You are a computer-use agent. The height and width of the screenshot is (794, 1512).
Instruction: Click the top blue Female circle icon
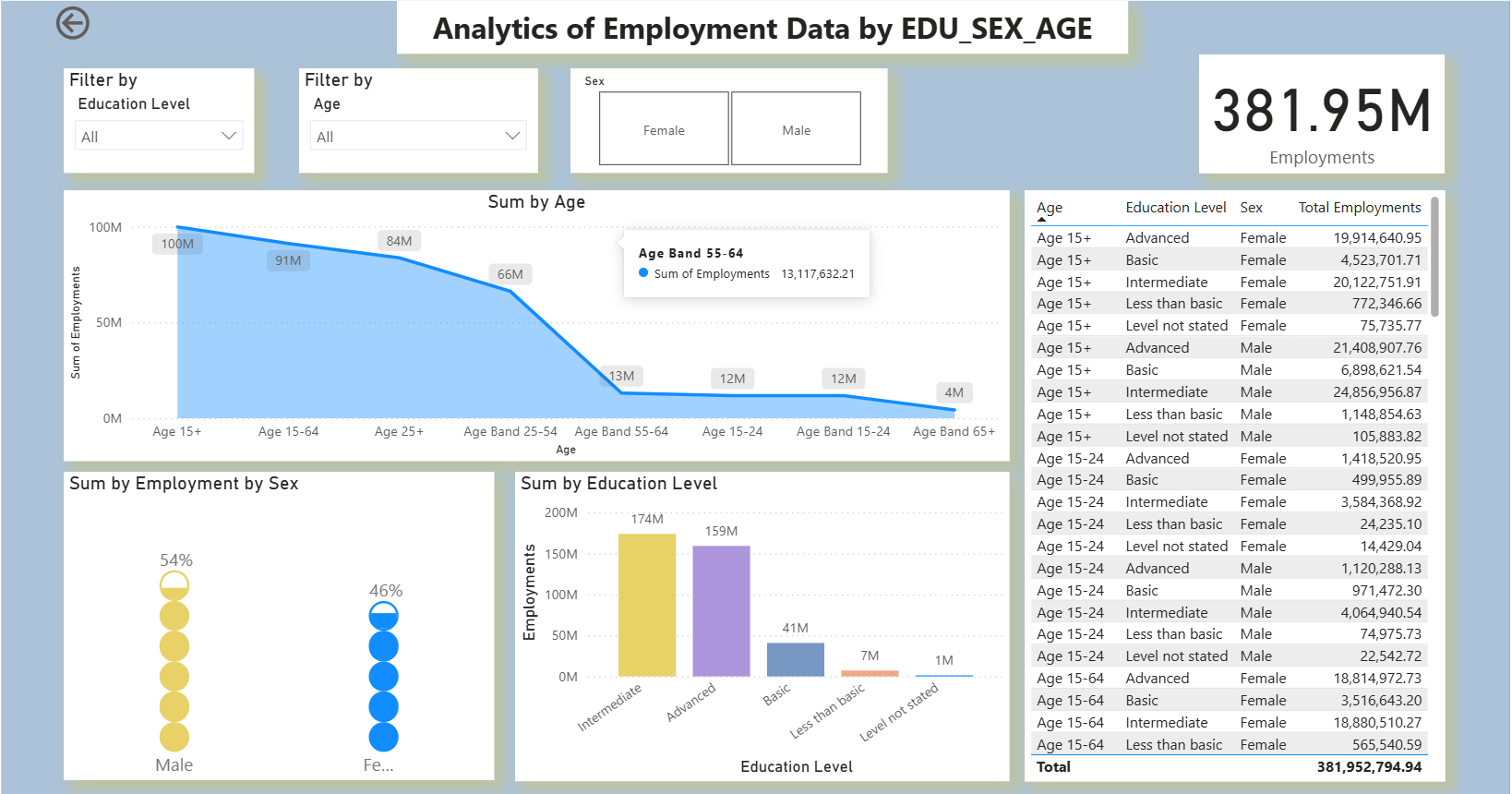[x=383, y=616]
